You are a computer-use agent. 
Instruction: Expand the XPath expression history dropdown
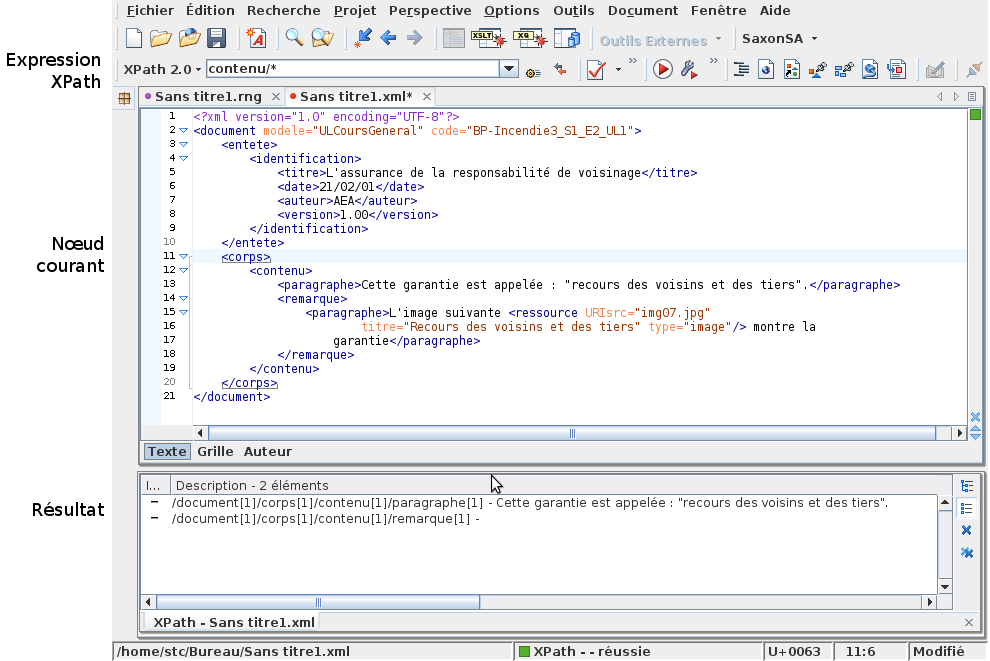(x=509, y=70)
